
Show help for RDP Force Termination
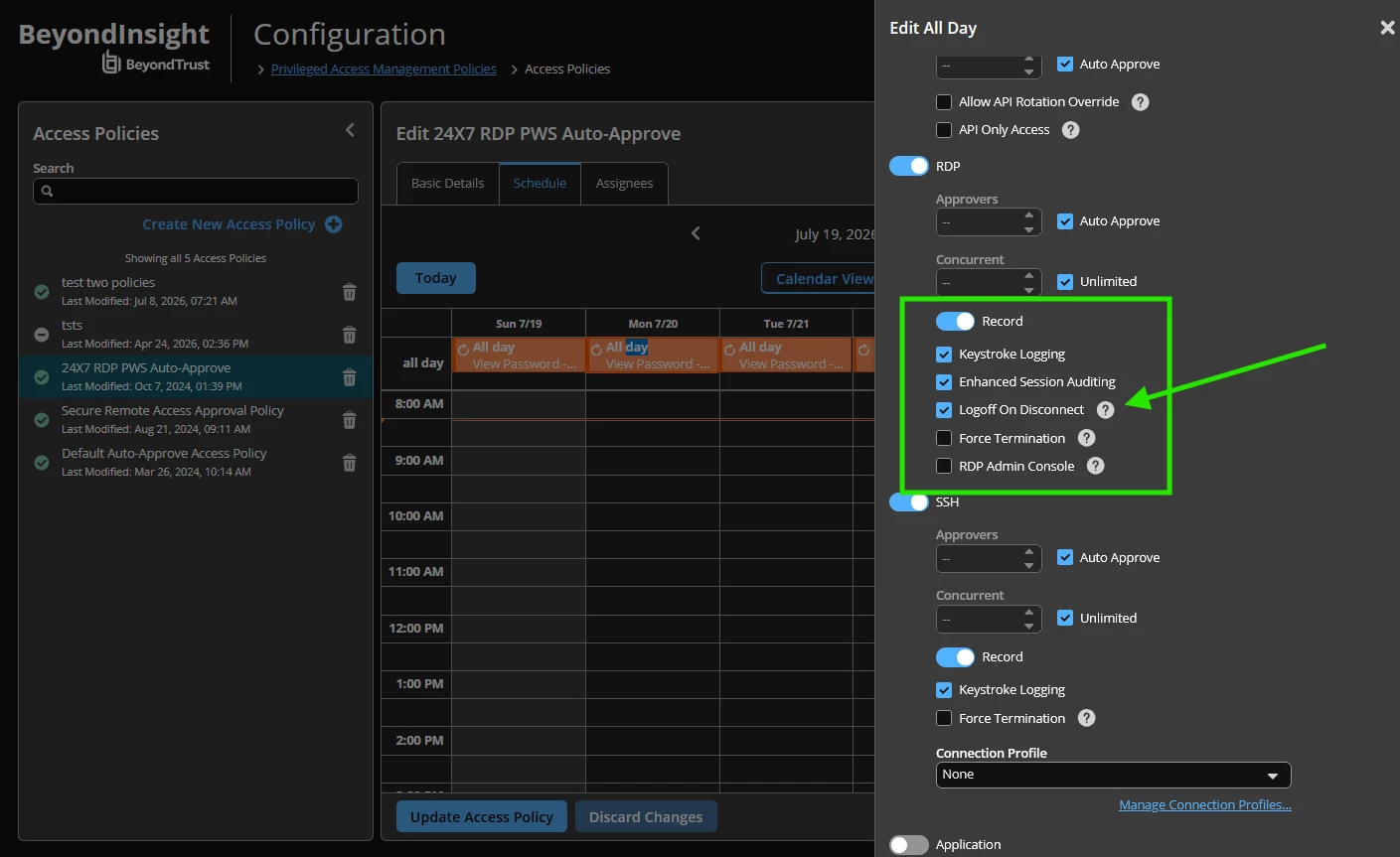point(1087,438)
